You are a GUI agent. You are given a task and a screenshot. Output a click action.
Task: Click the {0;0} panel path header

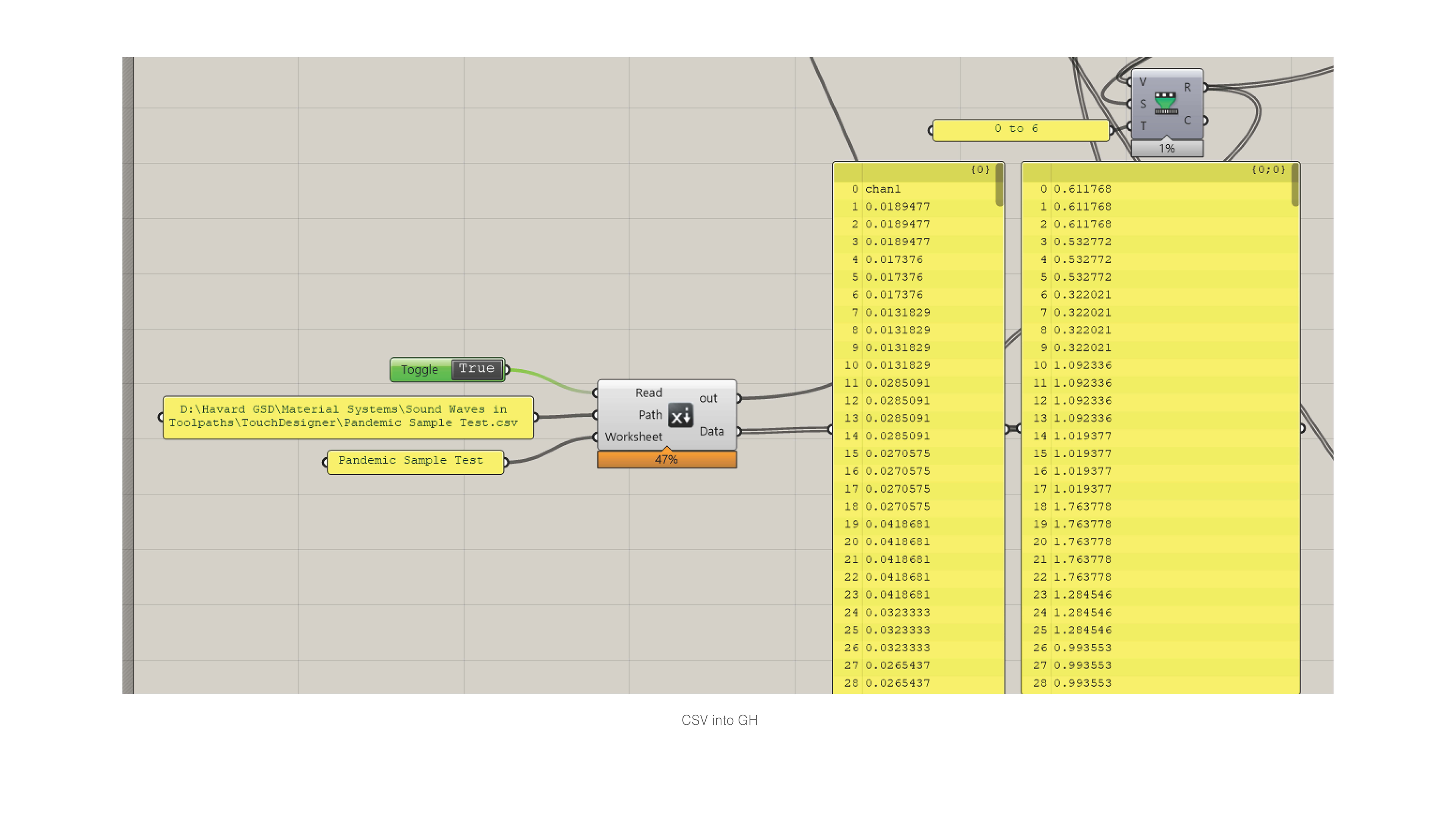(x=1269, y=170)
